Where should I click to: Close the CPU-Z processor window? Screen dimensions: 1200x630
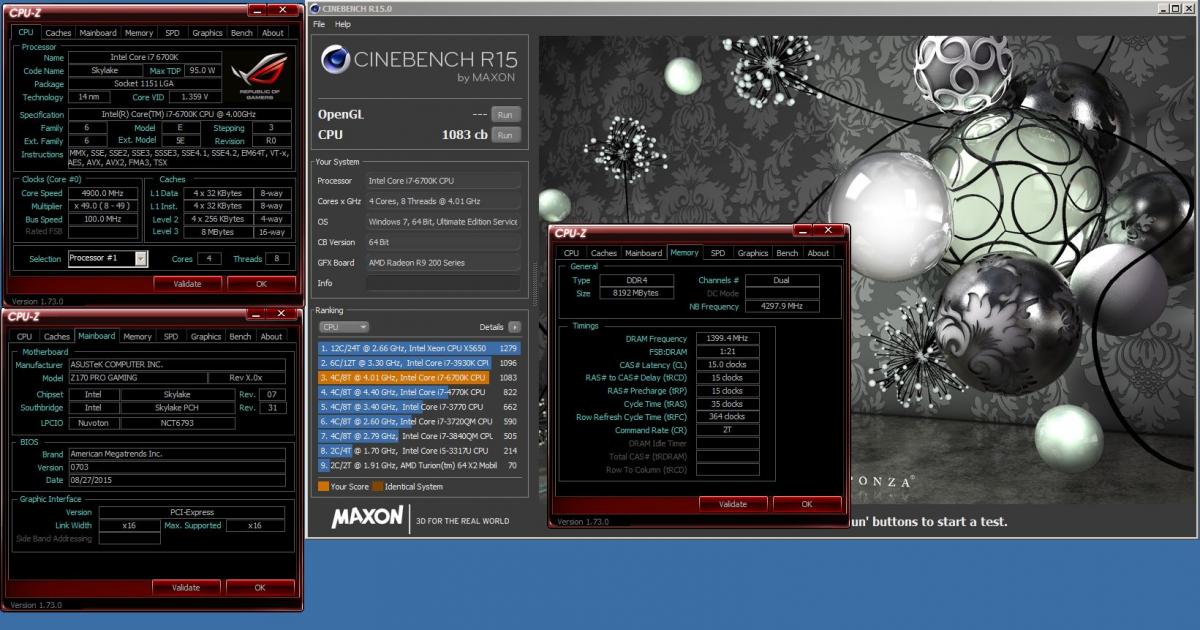click(281, 11)
